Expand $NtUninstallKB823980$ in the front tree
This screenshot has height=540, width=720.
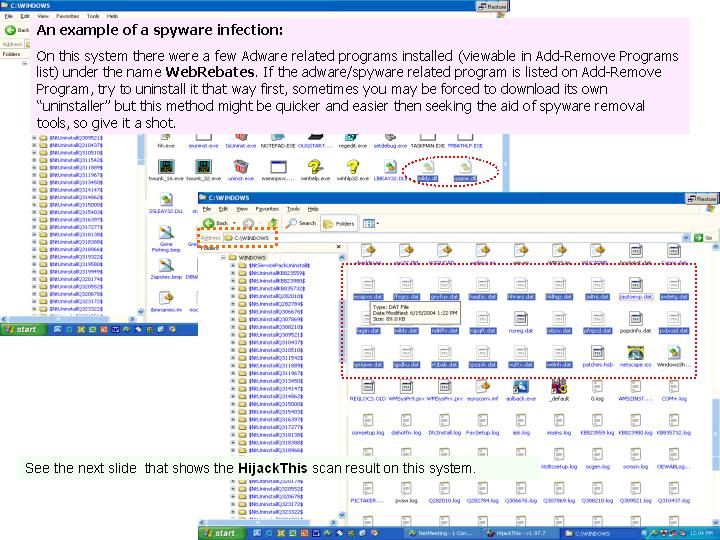click(x=233, y=281)
